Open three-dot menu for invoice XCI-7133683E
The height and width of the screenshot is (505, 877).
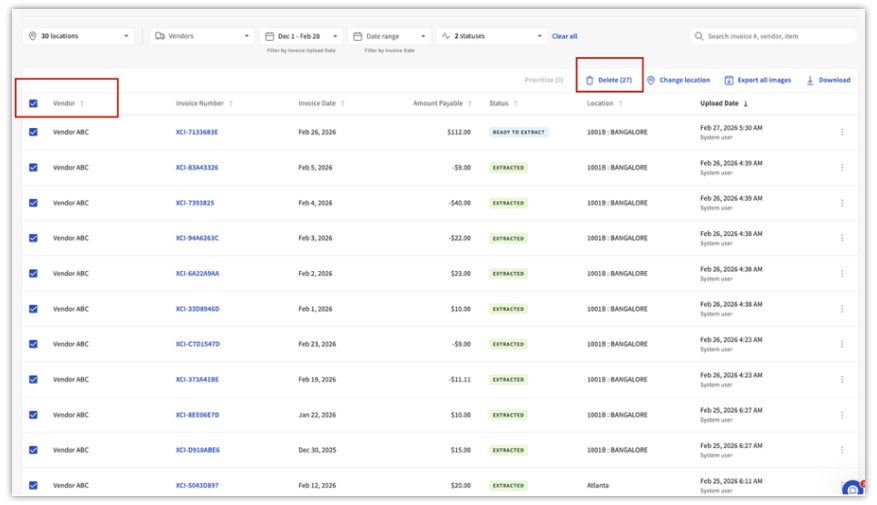[x=842, y=132]
